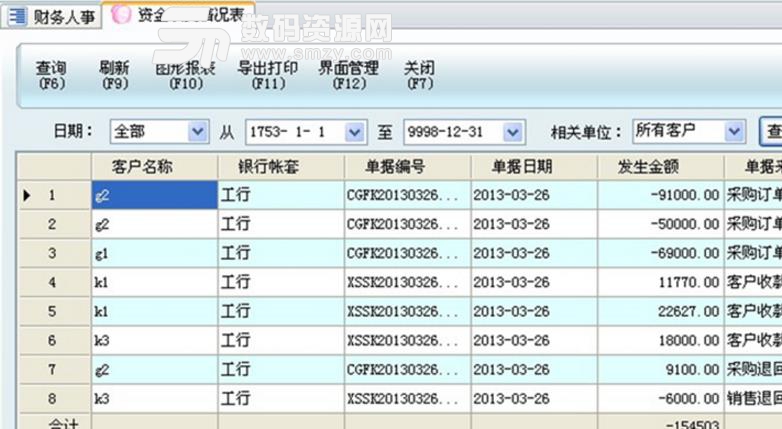Sort by the 银行帐套 column header
This screenshot has height=429, width=782.
pyautogui.click(x=281, y=167)
